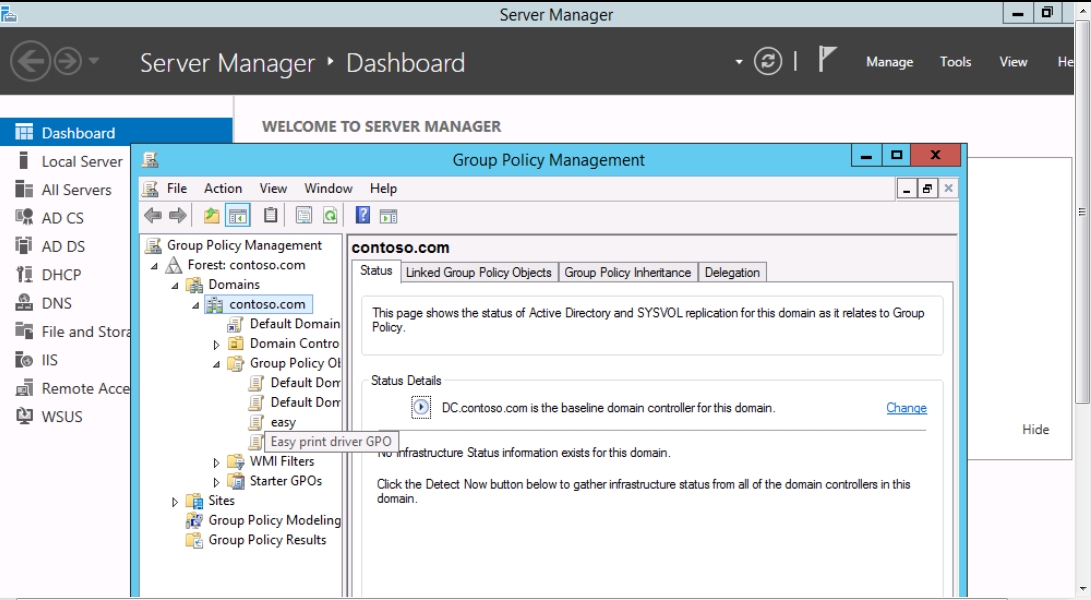Switch to the Linked Group Policy Objects tab
Screen dimensions: 1091x600
coord(479,272)
